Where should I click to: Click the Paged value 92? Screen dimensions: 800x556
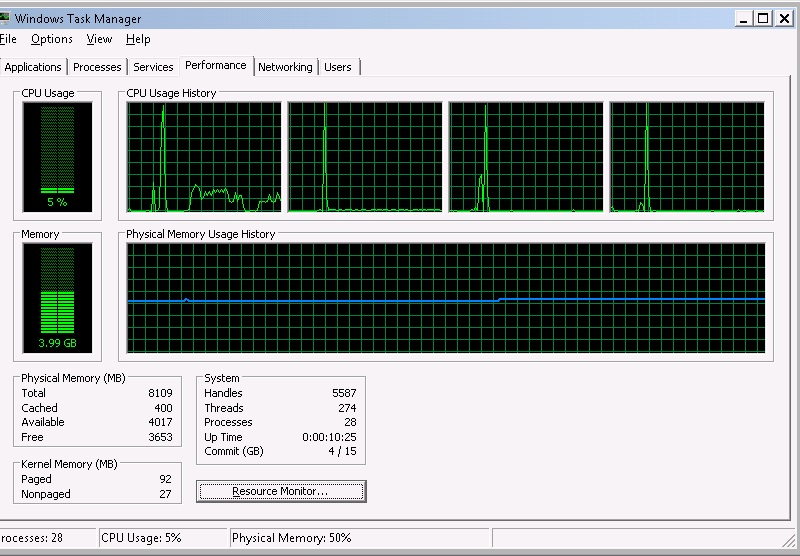point(165,479)
